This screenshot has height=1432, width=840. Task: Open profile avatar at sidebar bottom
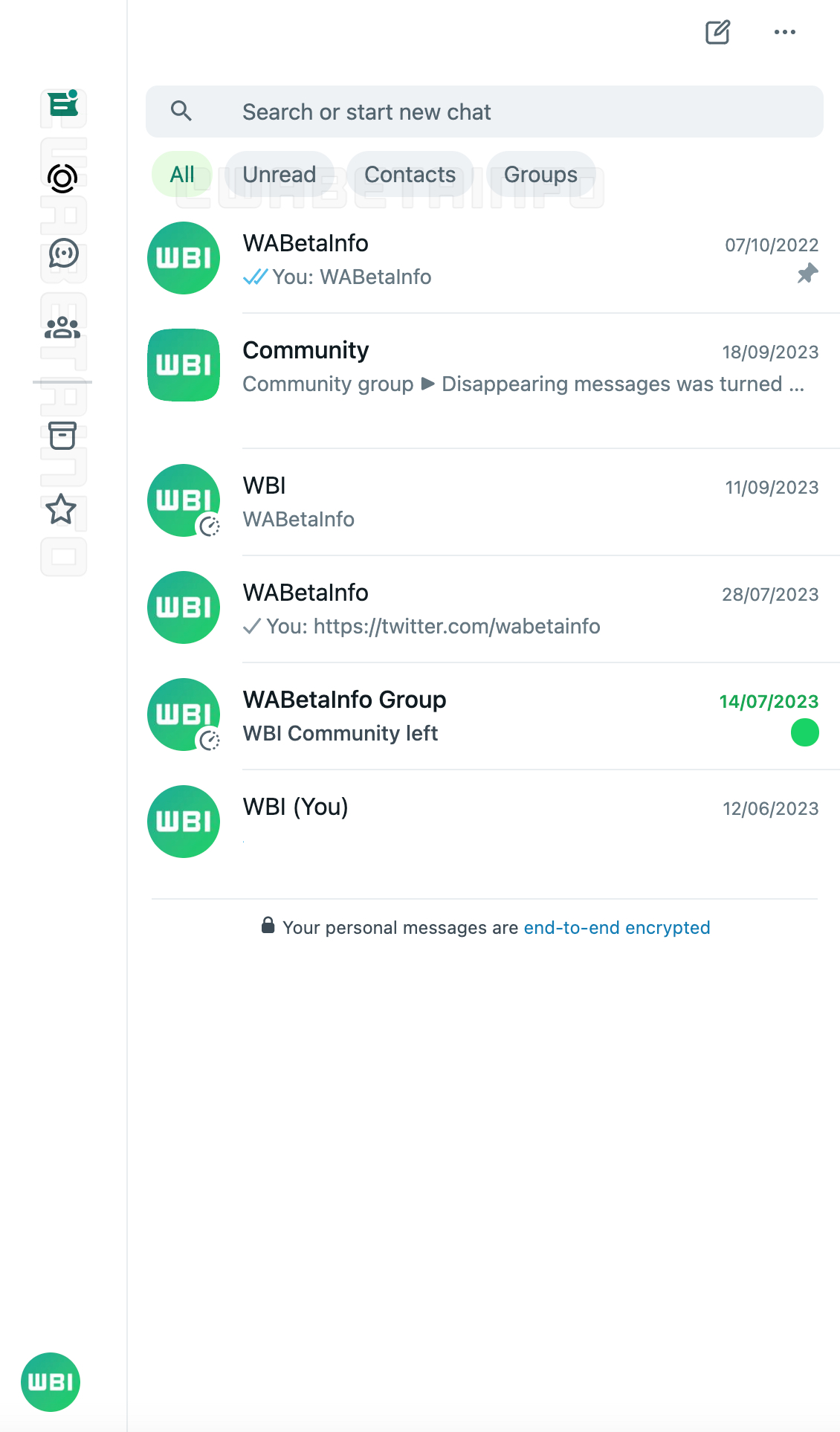point(51,1382)
